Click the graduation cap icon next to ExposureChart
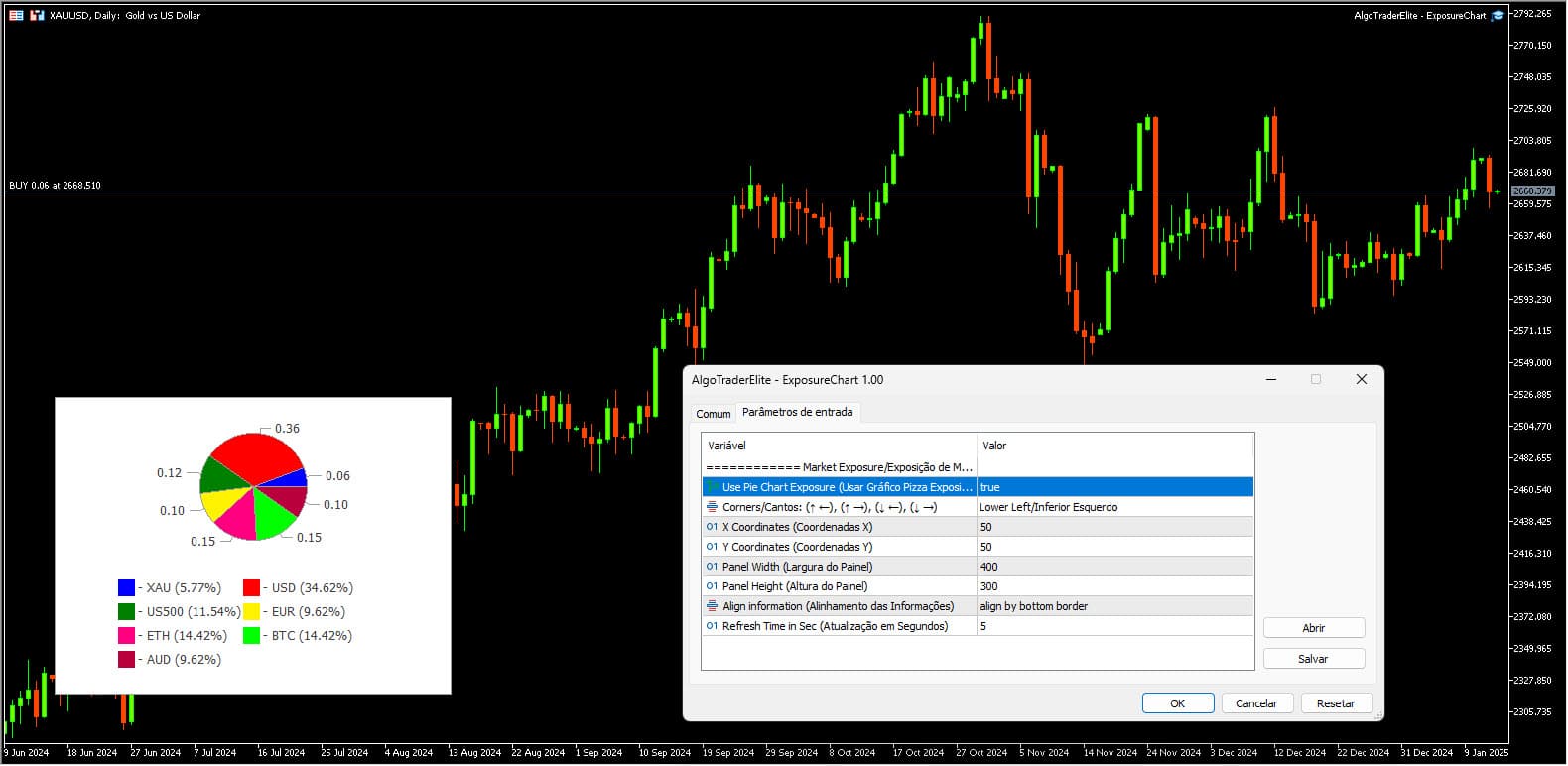 [x=1498, y=15]
